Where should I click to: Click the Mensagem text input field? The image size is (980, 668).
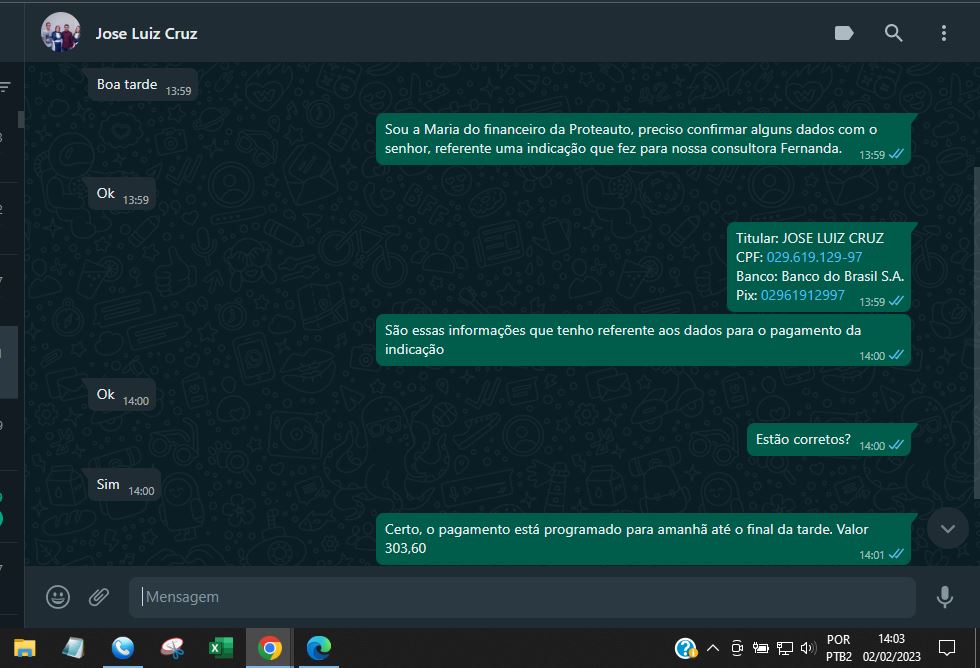[x=520, y=597]
